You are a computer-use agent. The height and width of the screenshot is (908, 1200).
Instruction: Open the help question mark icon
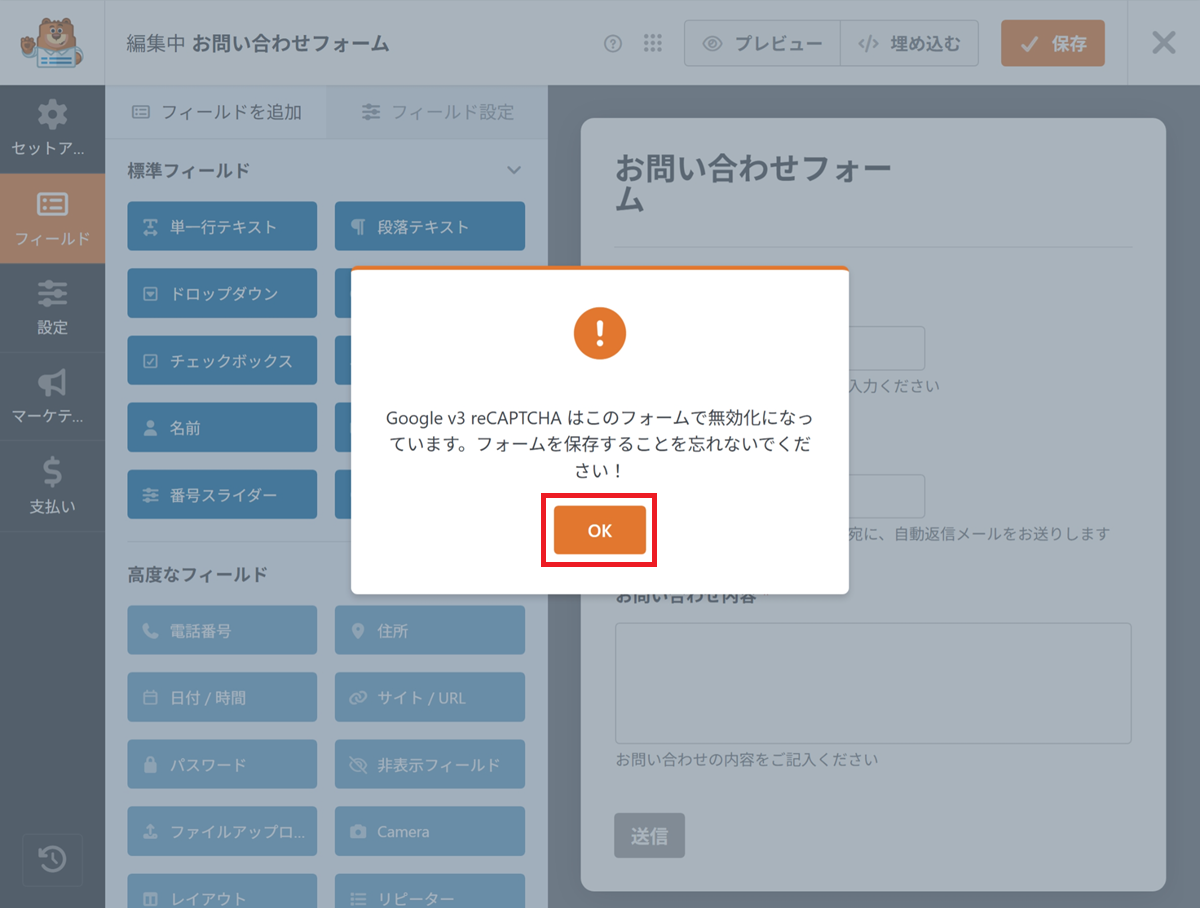click(x=613, y=44)
